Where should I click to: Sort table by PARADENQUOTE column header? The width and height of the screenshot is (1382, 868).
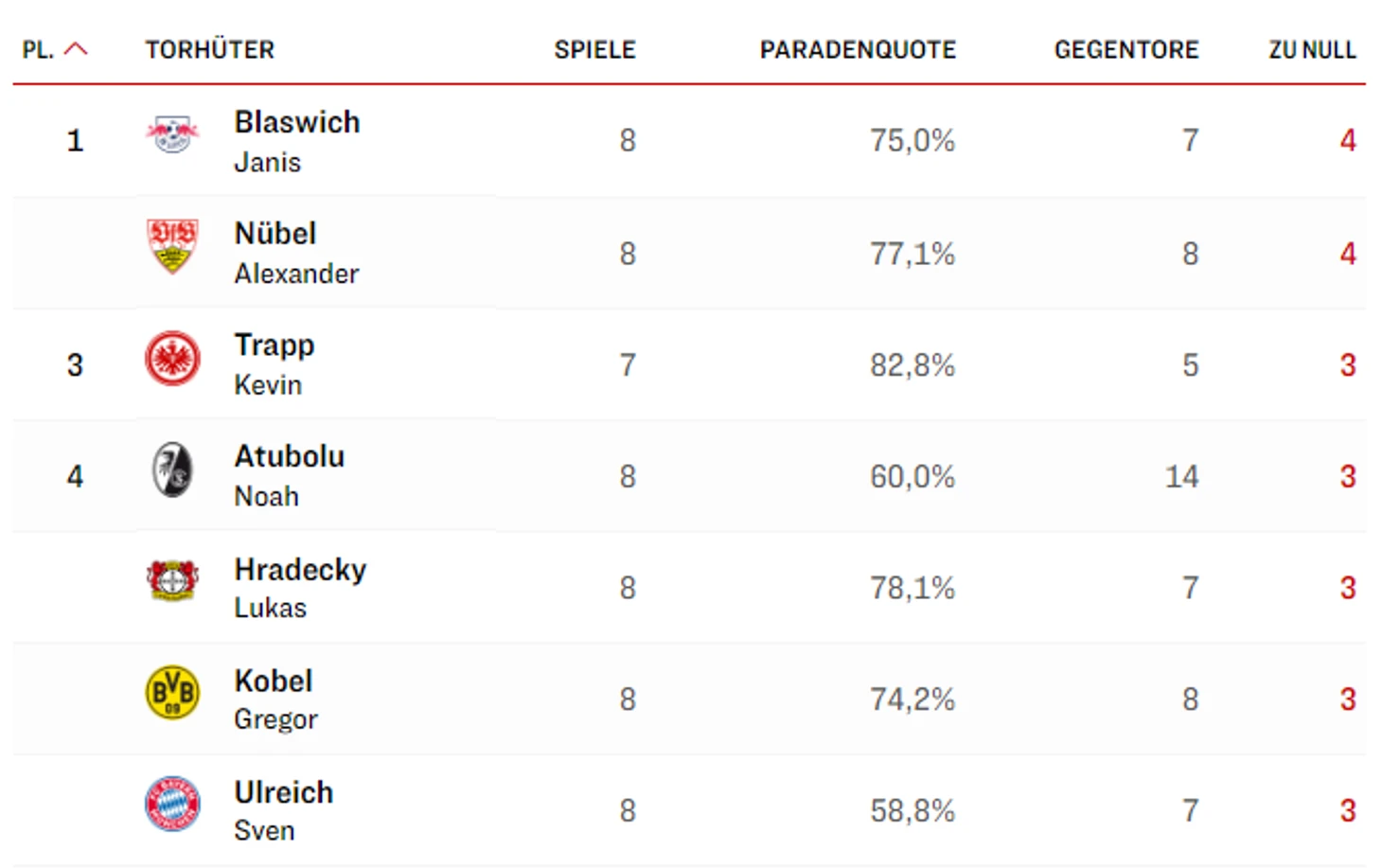pyautogui.click(x=858, y=50)
